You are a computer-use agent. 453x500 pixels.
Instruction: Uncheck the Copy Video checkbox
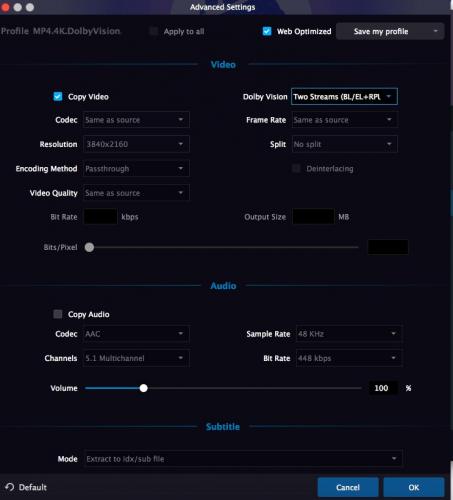pos(58,97)
